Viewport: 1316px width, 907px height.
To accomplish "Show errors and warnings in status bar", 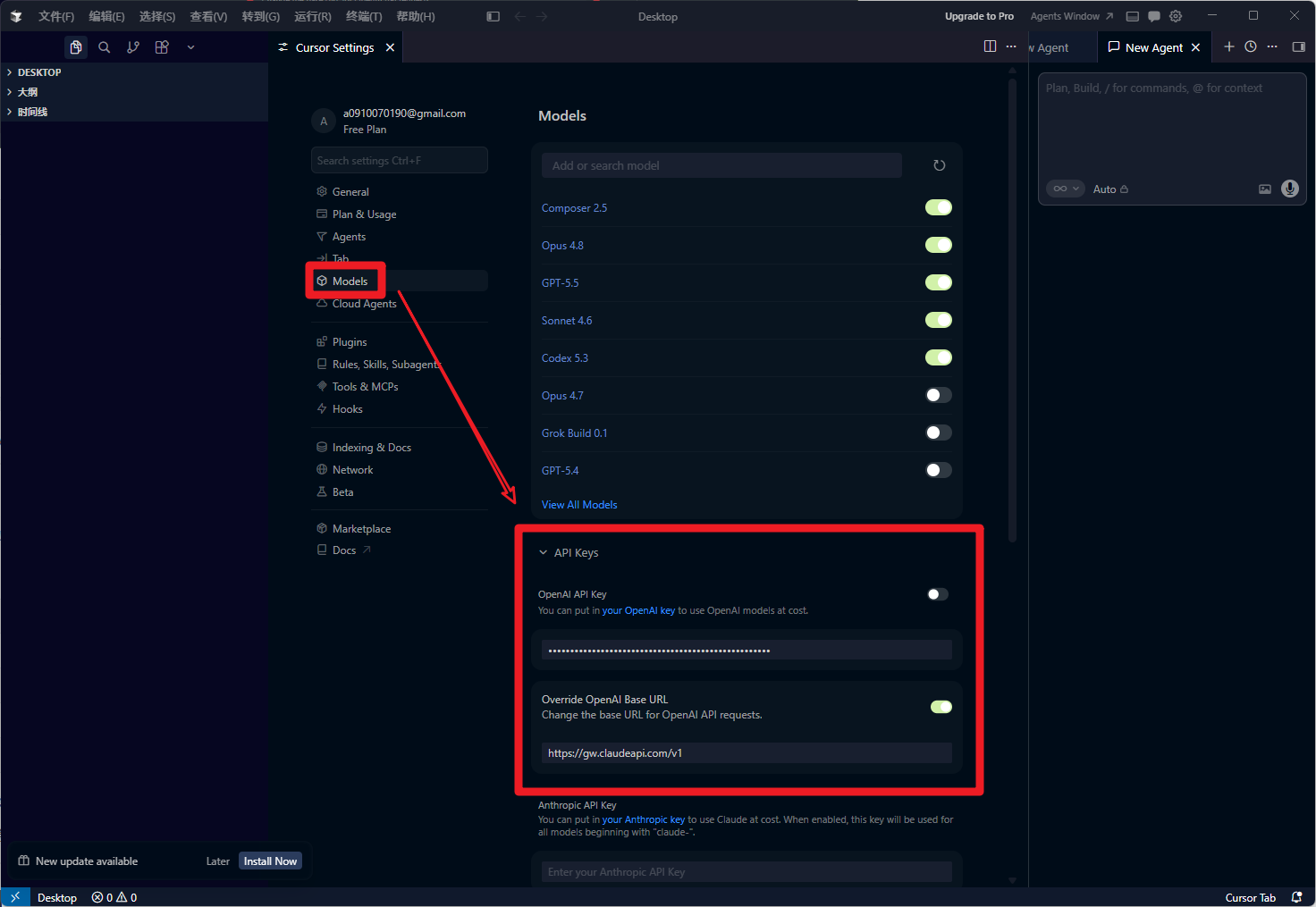I will tap(114, 897).
